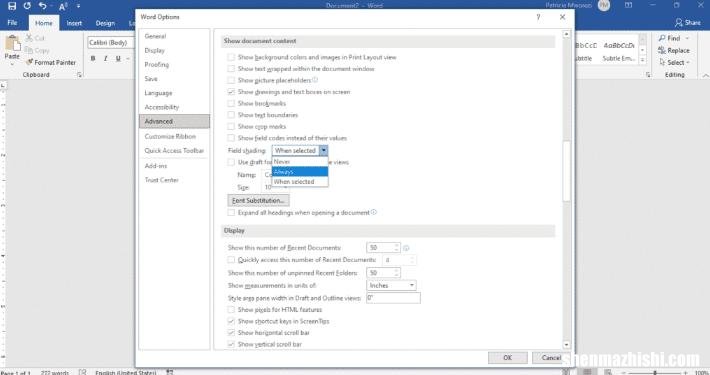Click the zoom slider in Word status bar
The image size is (710, 375).
(x=655, y=372)
